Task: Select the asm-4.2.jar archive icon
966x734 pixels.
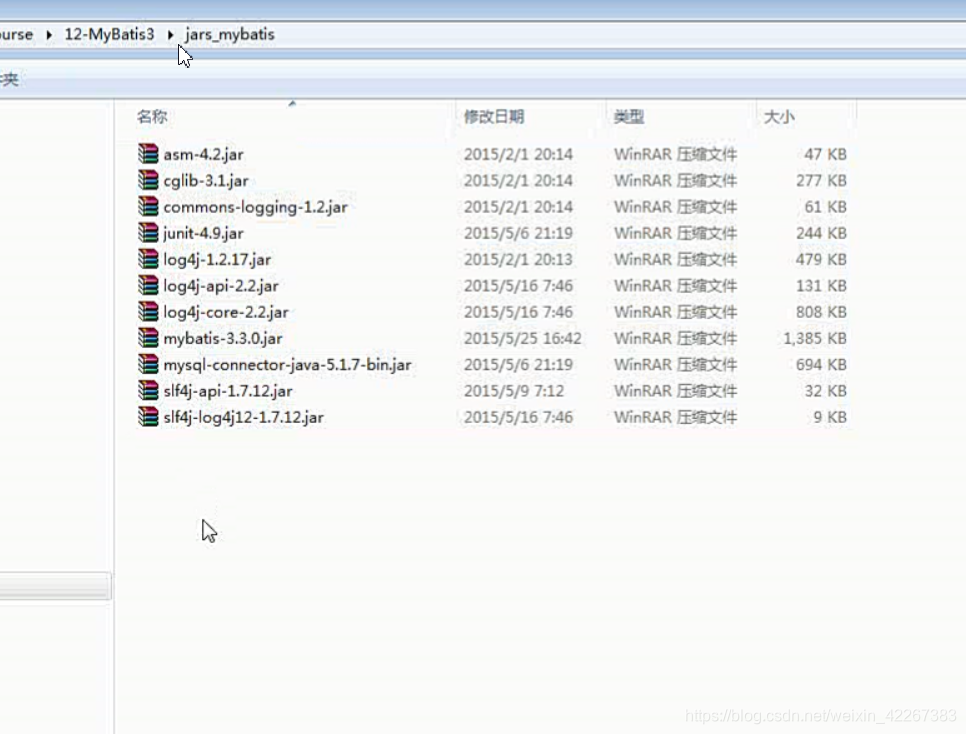Action: point(148,153)
